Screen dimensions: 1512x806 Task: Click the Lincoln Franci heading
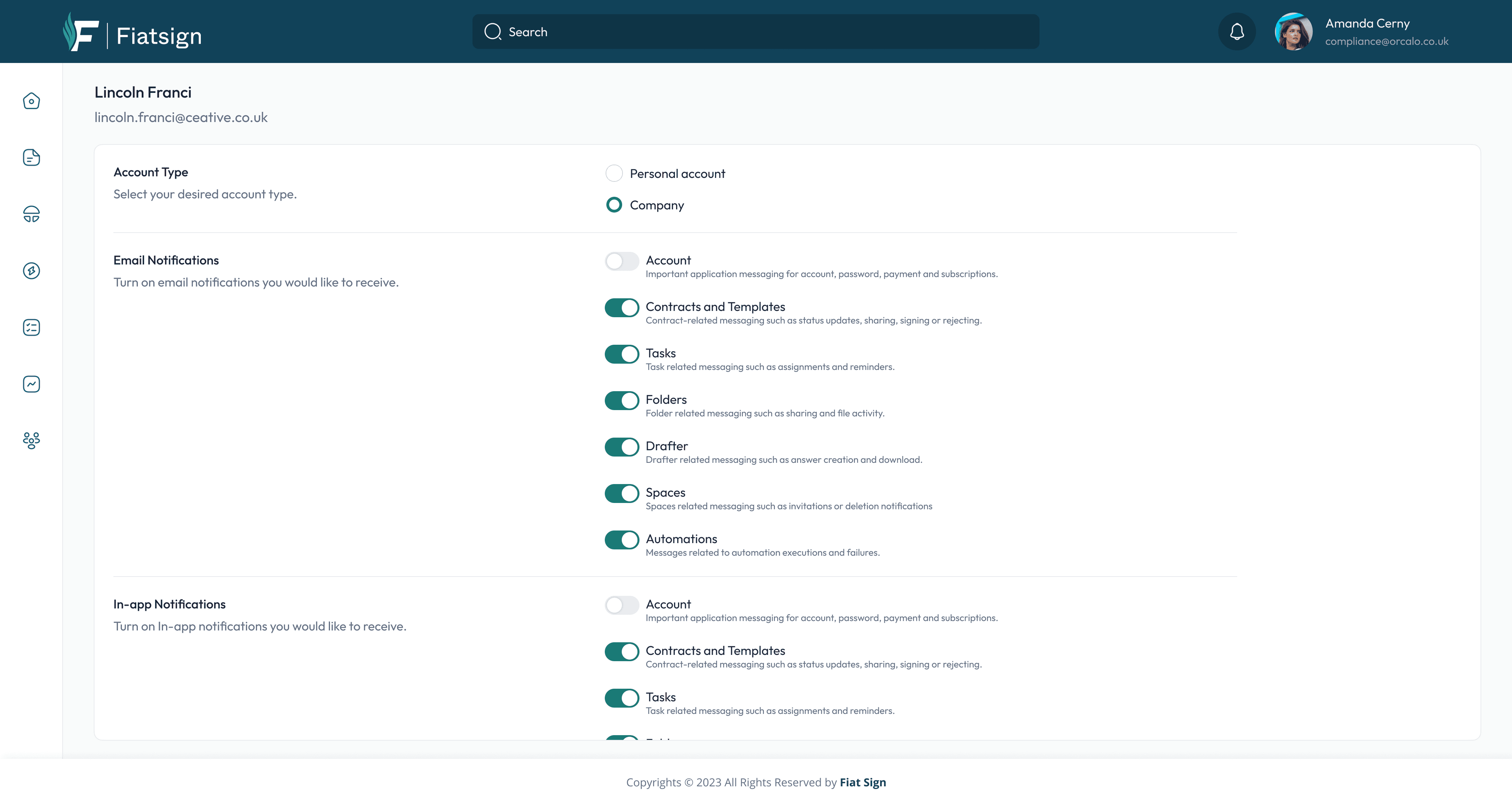pos(143,92)
